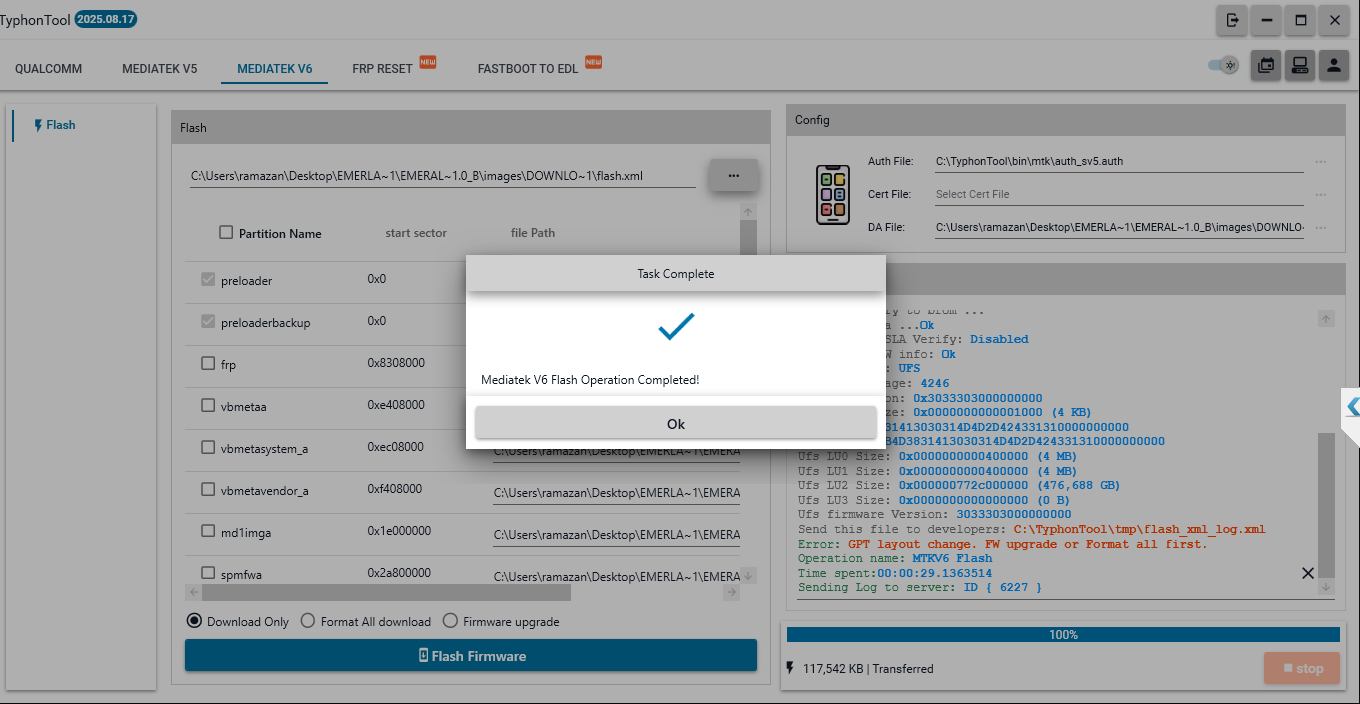The width and height of the screenshot is (1360, 704).
Task: Select the Download Only radio option
Action: (194, 621)
